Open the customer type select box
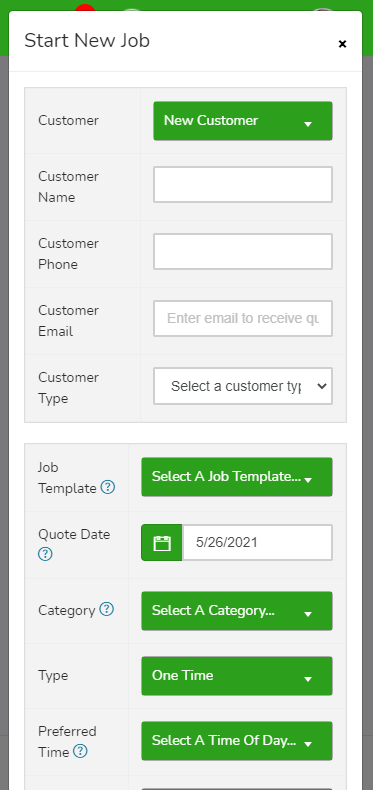 (x=243, y=386)
